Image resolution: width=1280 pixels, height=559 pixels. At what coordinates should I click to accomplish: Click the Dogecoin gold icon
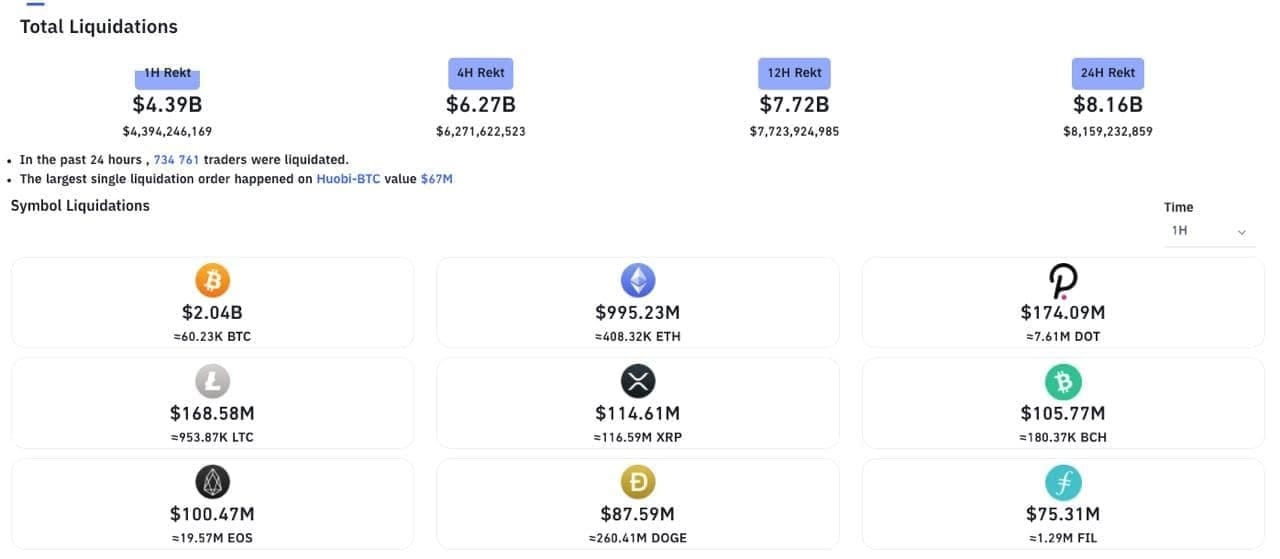638,482
